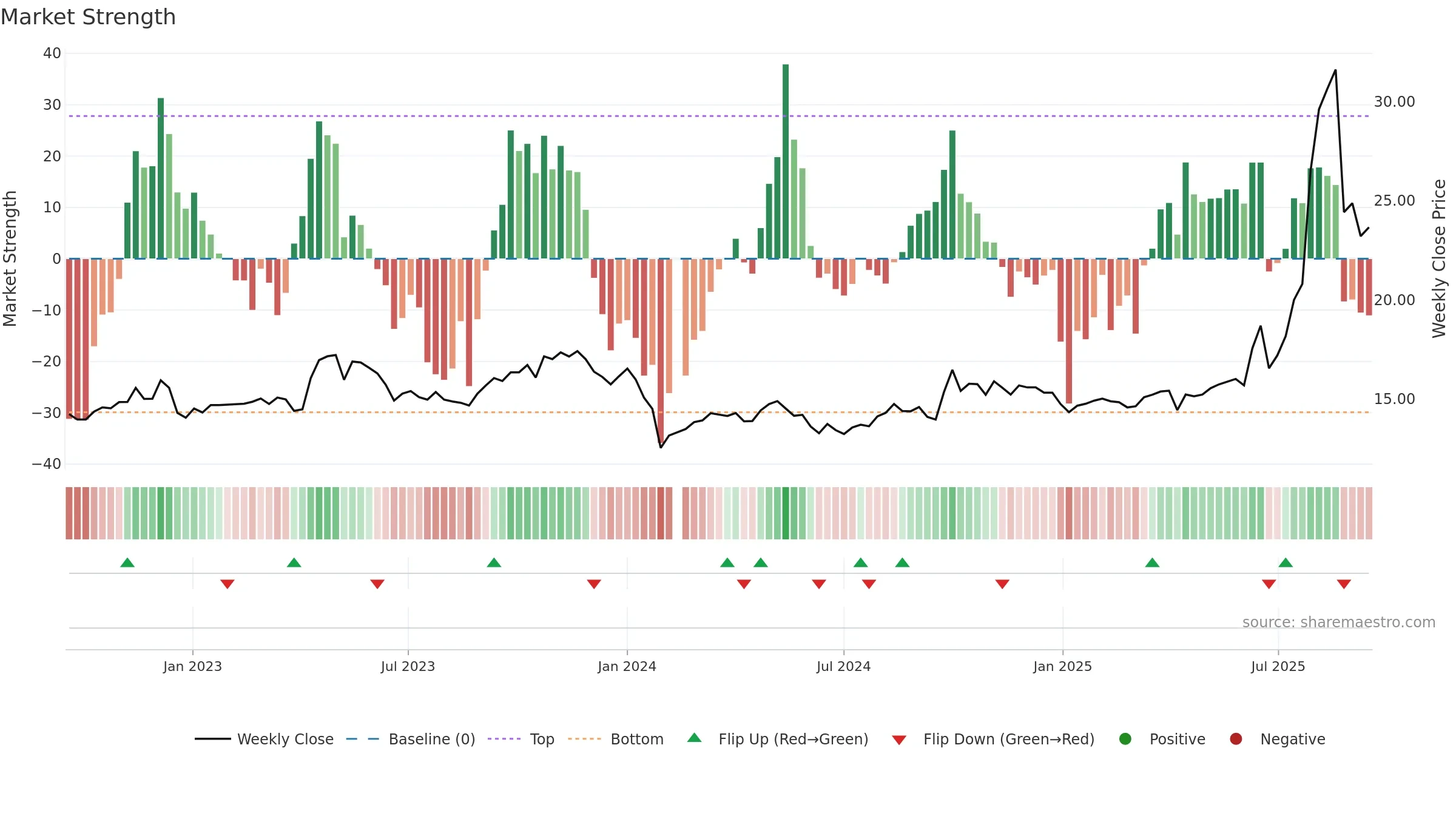Toggle the Top legend label
This screenshot has width=1456, height=819.
[x=542, y=740]
